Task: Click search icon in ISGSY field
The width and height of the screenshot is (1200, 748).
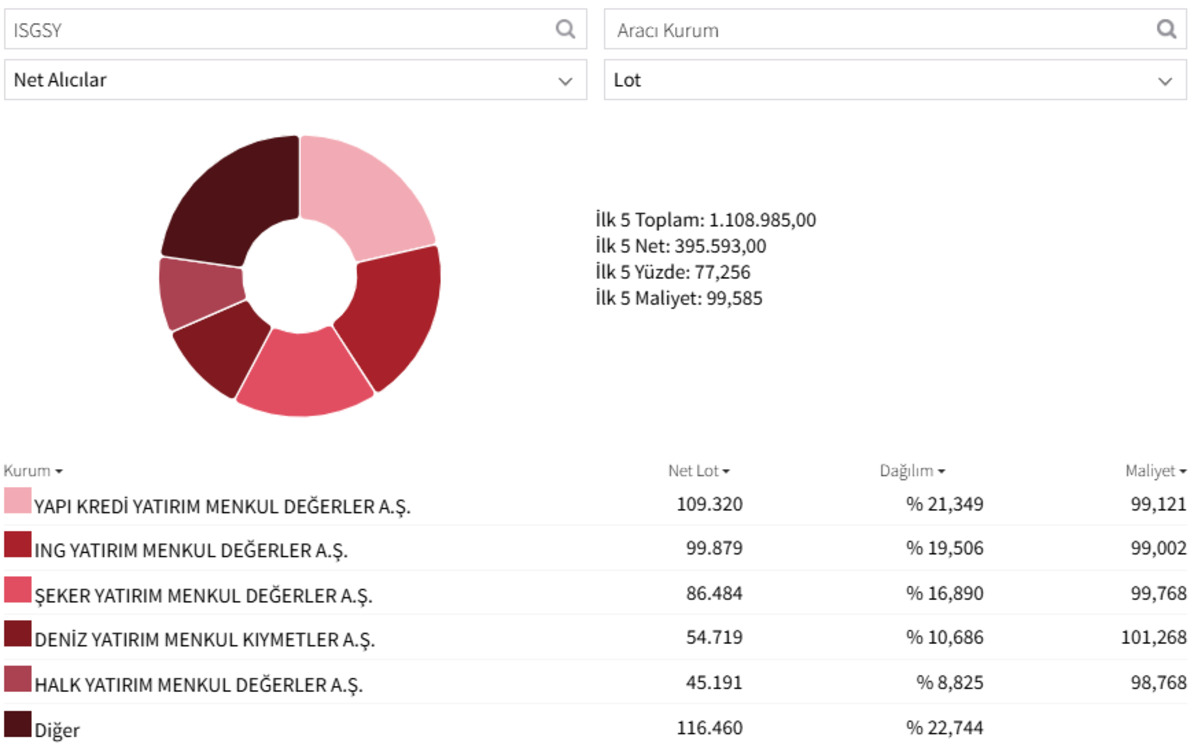Action: [565, 30]
